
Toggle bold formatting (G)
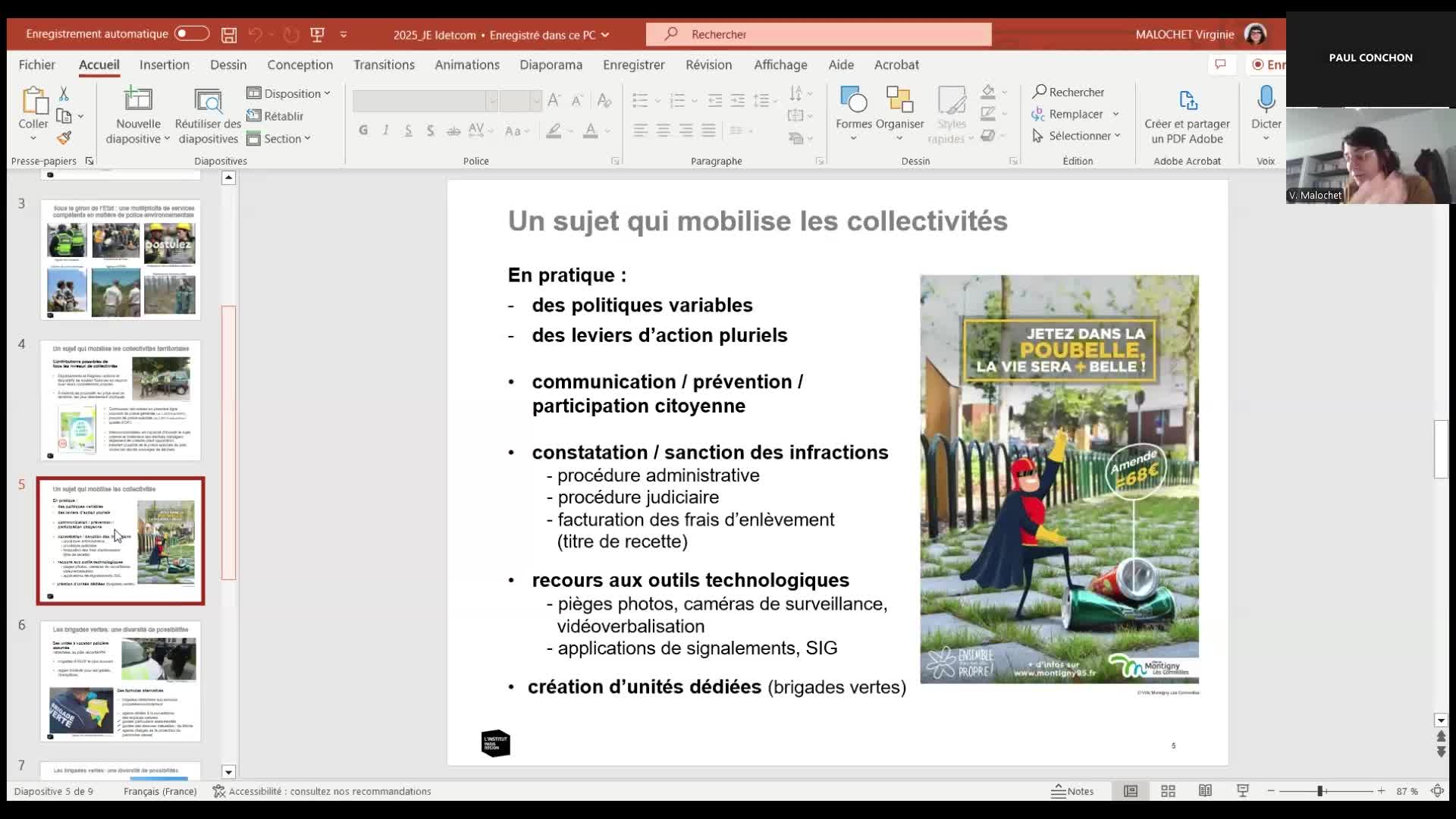click(x=363, y=130)
